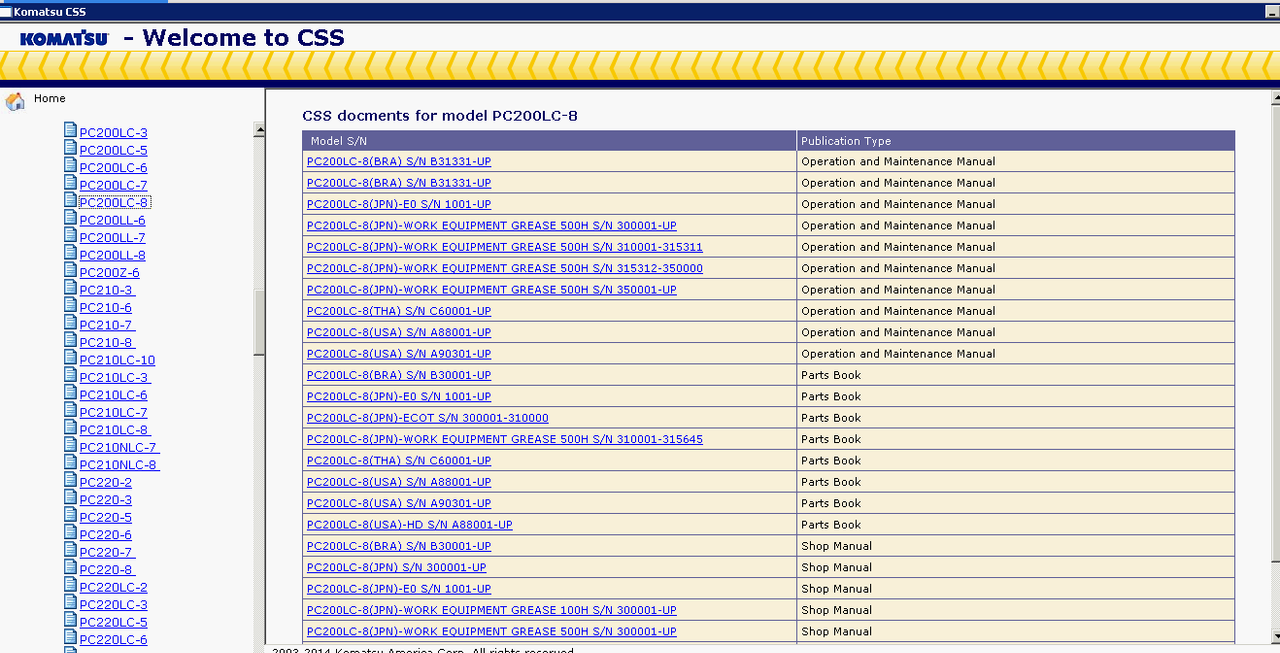This screenshot has height=653, width=1280.
Task: Click document icon beside PC210LC-6
Action: click(x=70, y=393)
